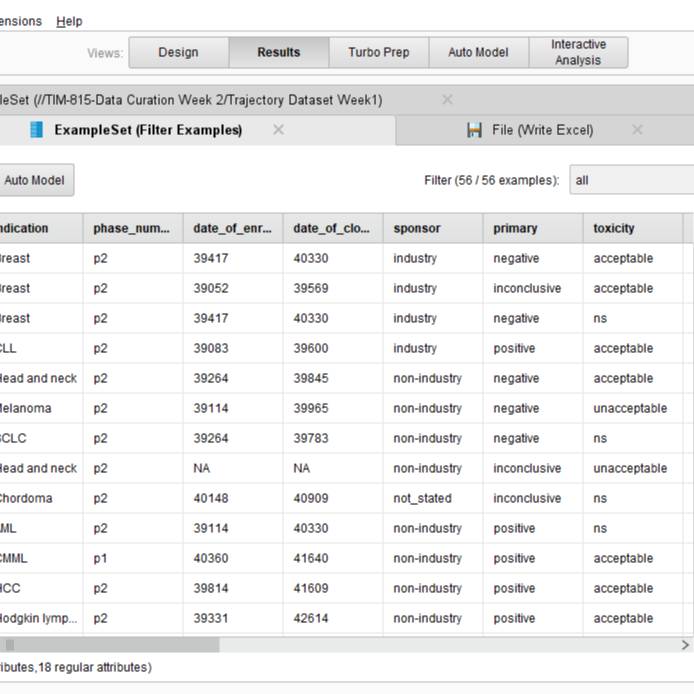Open the Turbo Prep view
694x694 pixels.
click(x=378, y=52)
